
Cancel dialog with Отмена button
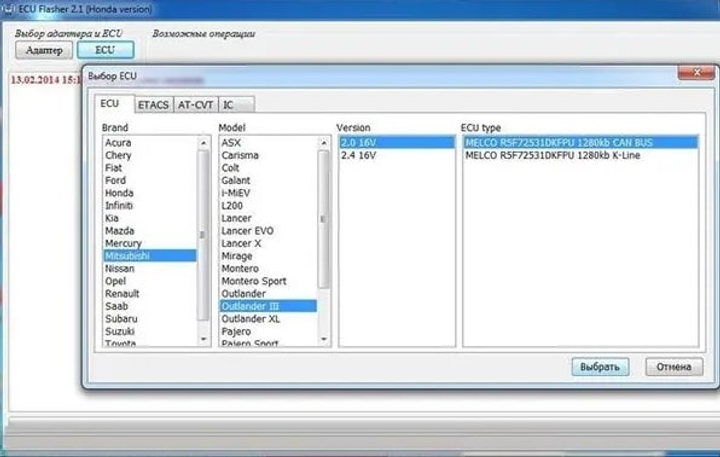coord(674,367)
